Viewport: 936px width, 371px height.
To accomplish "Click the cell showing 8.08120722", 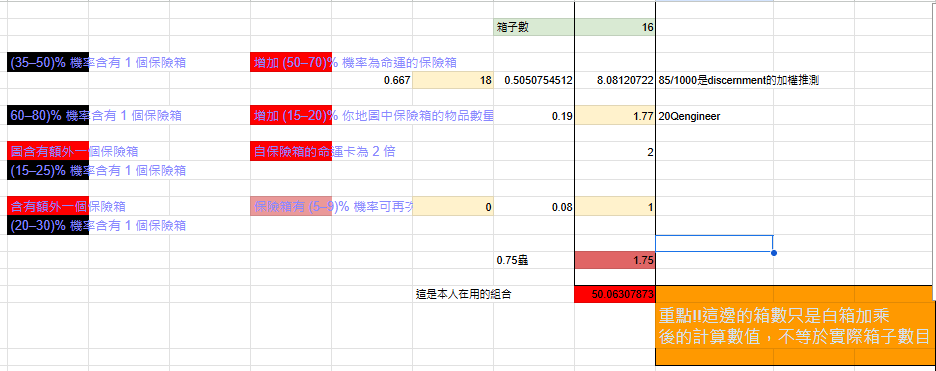I will 614,81.
